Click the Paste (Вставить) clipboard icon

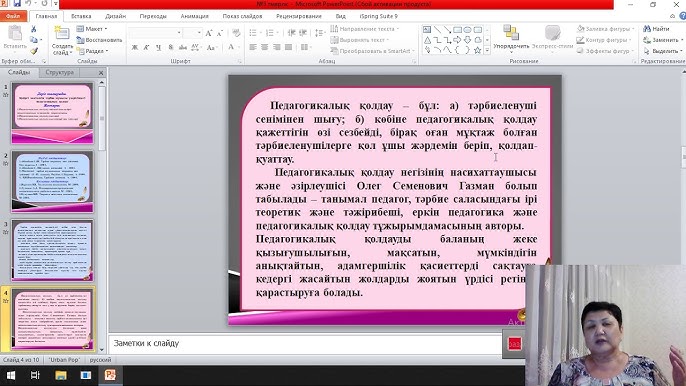[15, 33]
